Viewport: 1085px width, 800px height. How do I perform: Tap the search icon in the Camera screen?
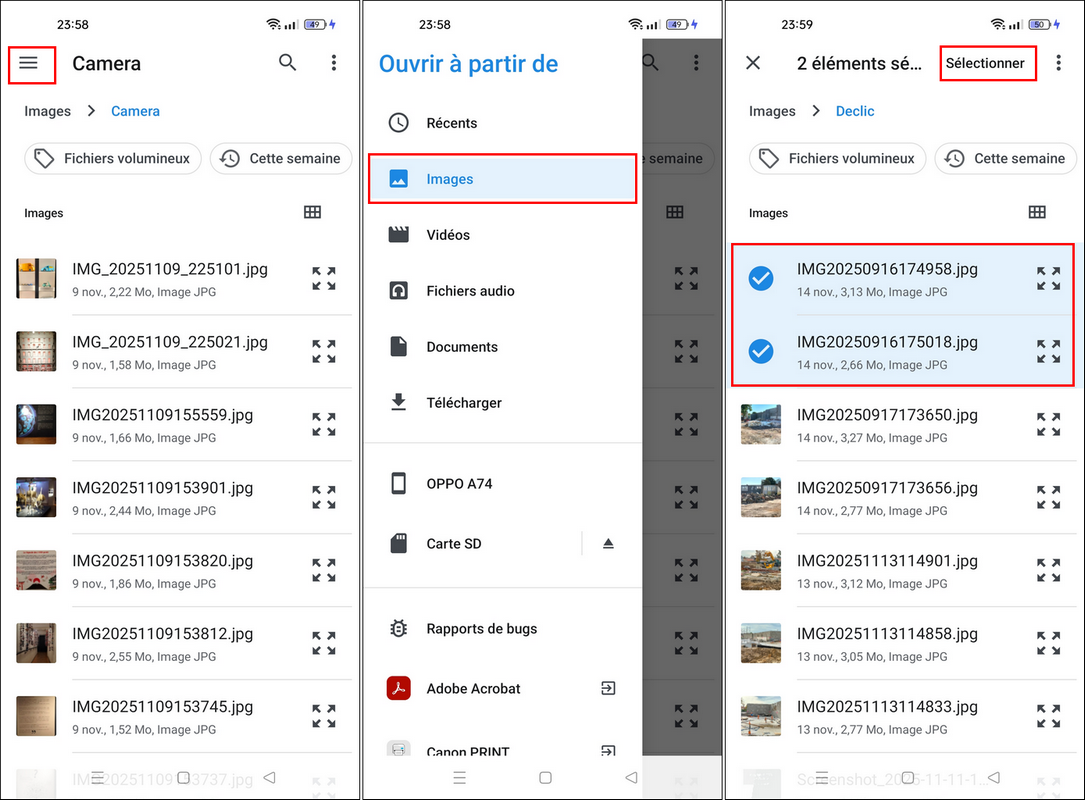click(288, 63)
